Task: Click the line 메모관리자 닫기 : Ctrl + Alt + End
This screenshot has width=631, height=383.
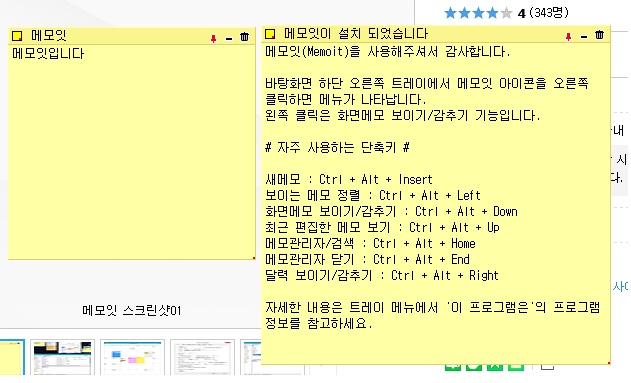Action: coord(367,259)
